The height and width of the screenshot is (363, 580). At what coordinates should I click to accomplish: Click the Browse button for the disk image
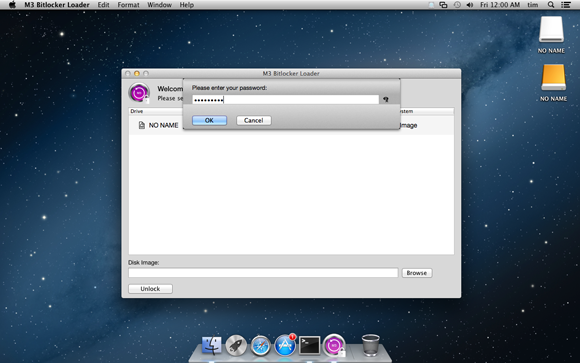click(417, 273)
